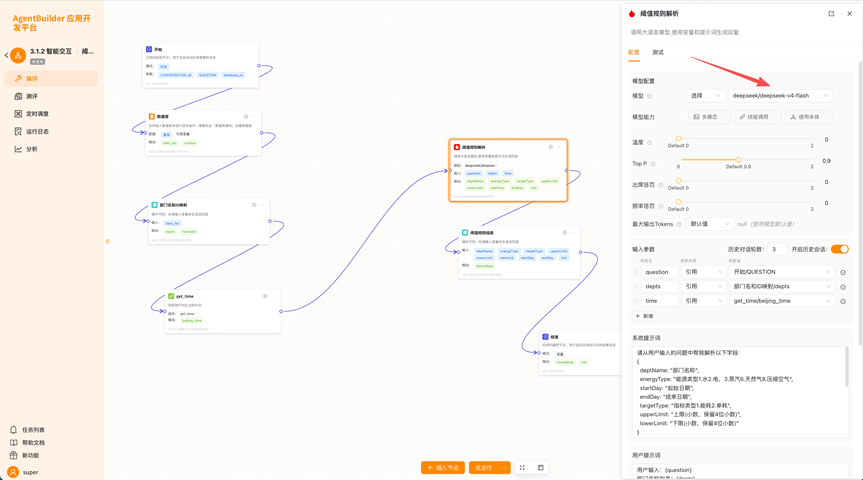Click the 结束 end node icon
The image size is (863, 480).
(x=545, y=336)
